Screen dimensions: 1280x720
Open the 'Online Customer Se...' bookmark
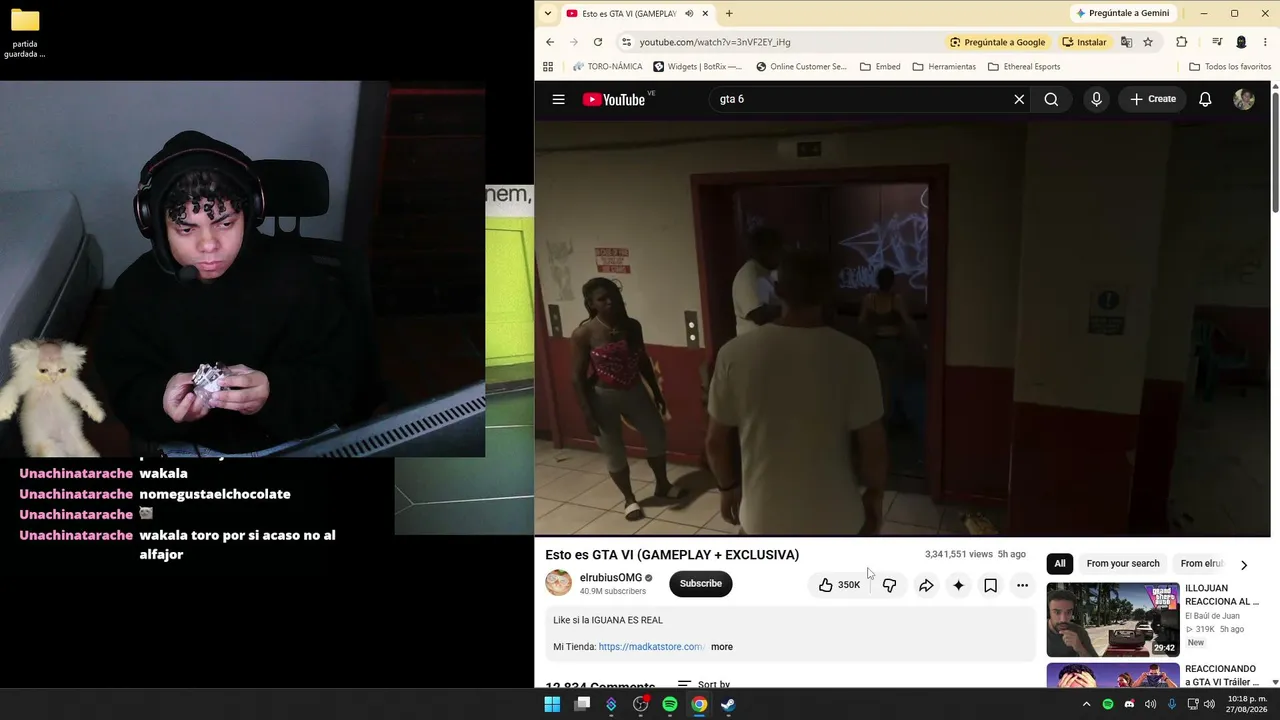click(802, 67)
